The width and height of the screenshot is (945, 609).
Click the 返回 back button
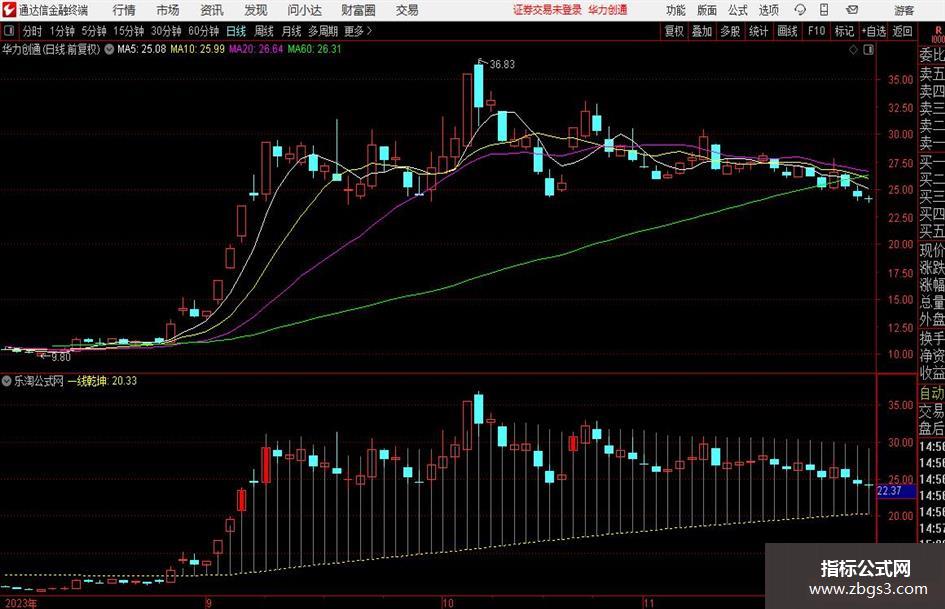[902, 31]
